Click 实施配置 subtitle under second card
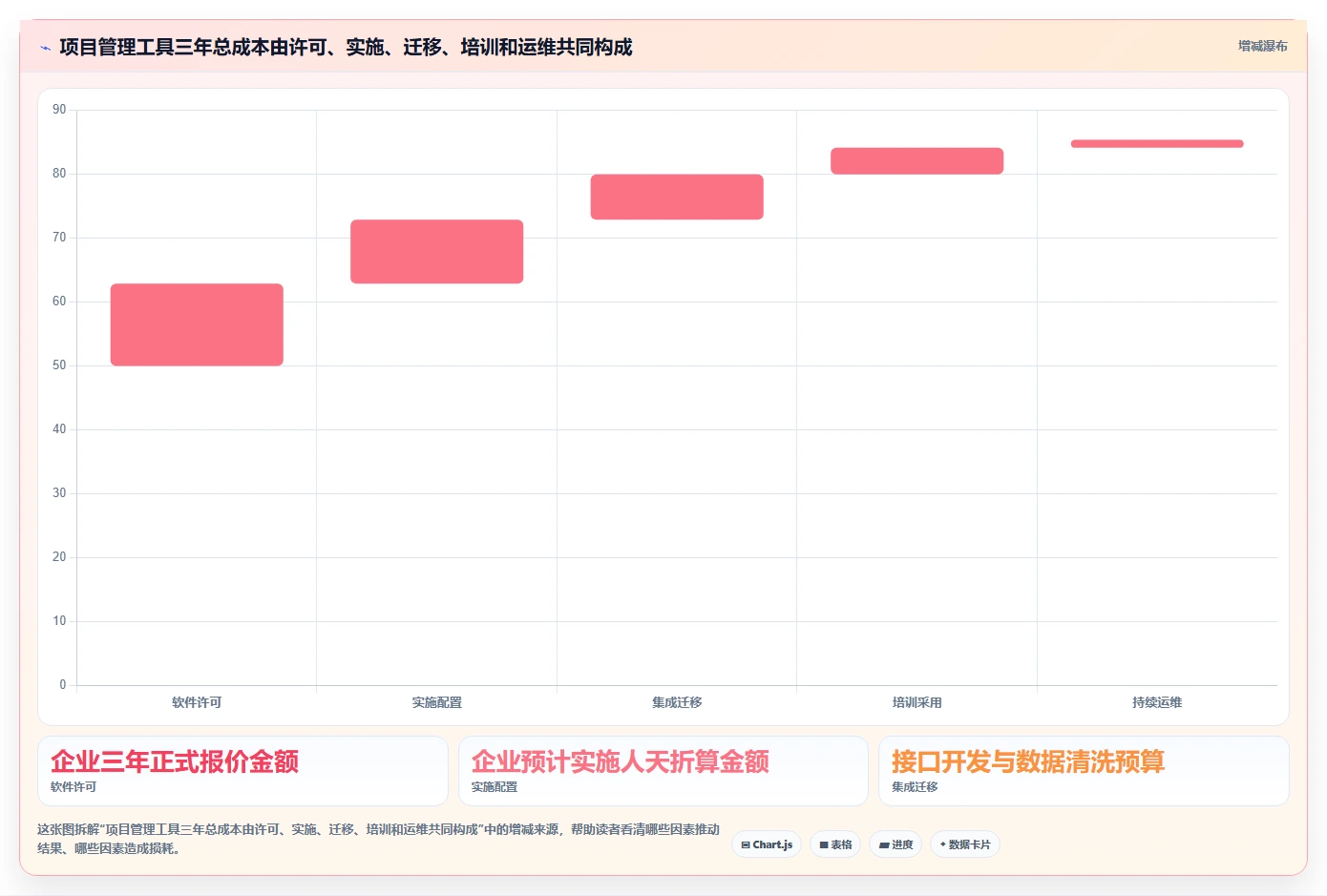Viewport: 1327px width, 896px height. pos(495,787)
